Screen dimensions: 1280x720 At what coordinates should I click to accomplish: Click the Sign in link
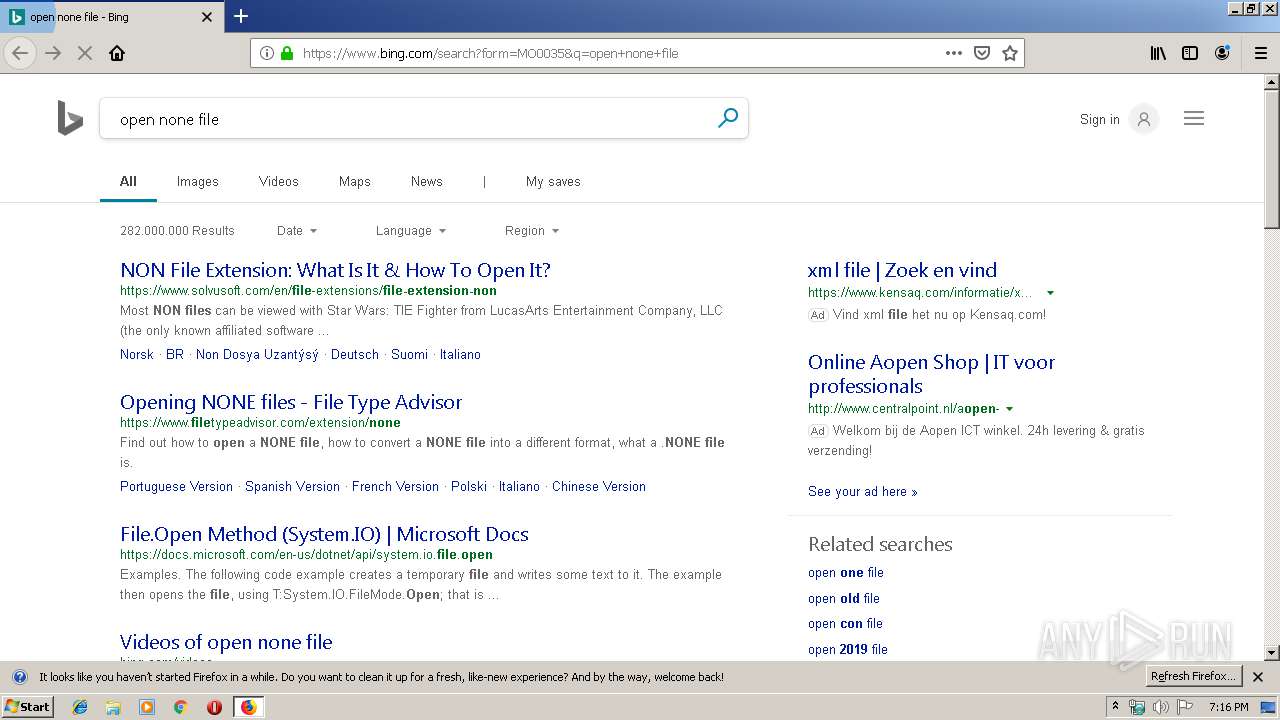tap(1100, 119)
